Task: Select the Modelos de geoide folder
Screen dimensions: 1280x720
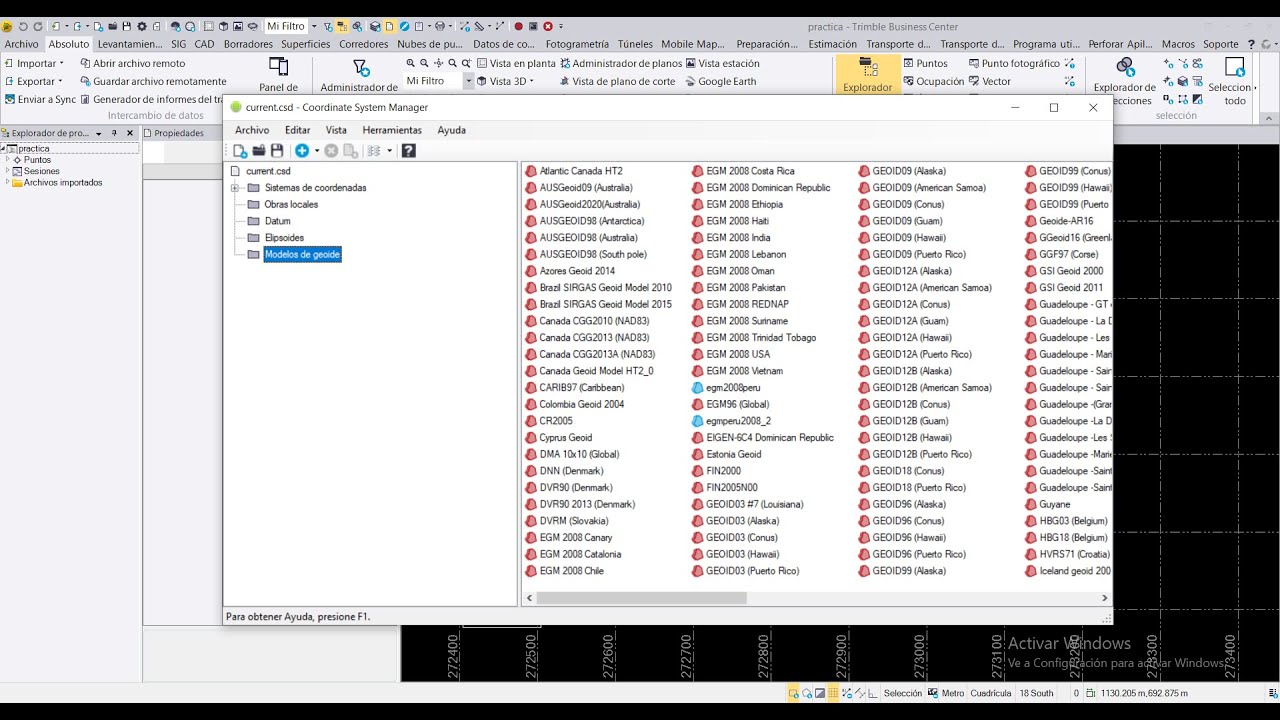Action: click(x=302, y=255)
